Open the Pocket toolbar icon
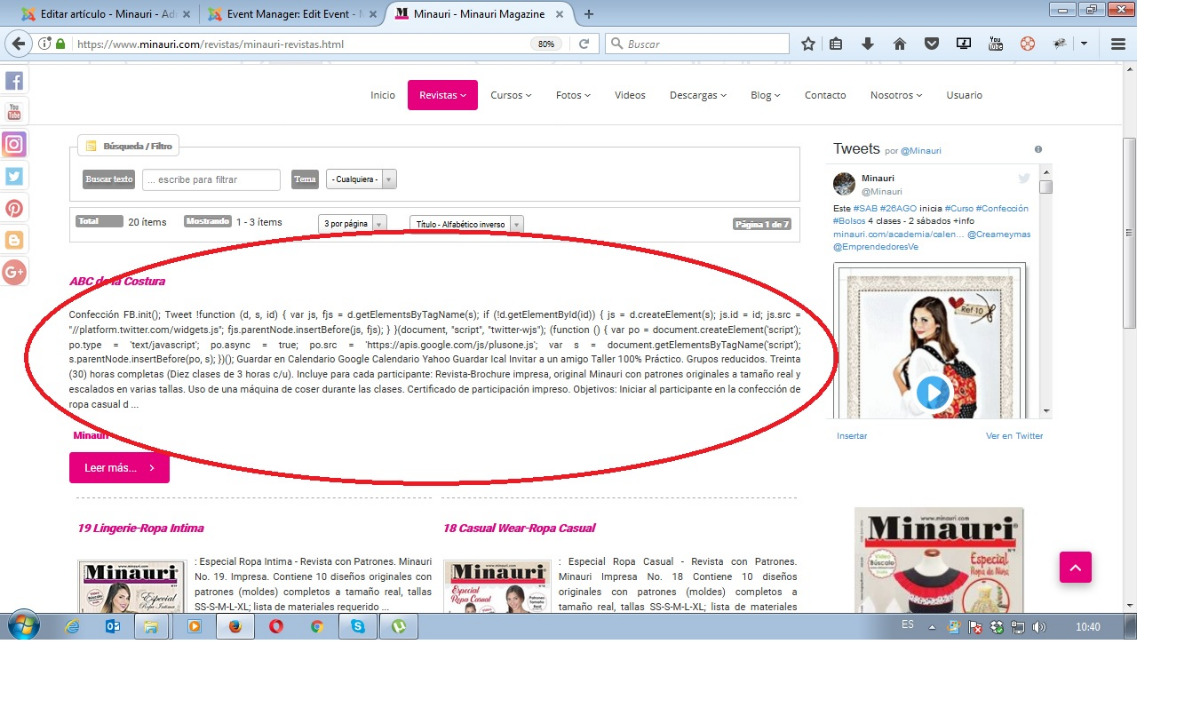This screenshot has width=1200, height=716. pyautogui.click(x=931, y=44)
